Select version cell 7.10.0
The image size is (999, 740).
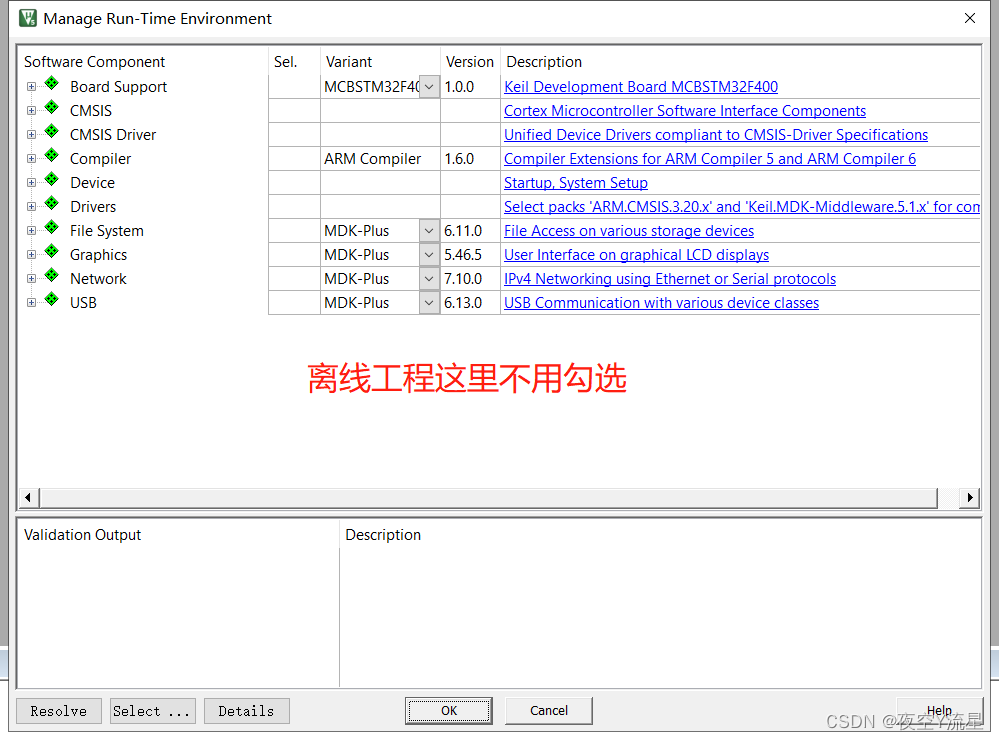[470, 279]
